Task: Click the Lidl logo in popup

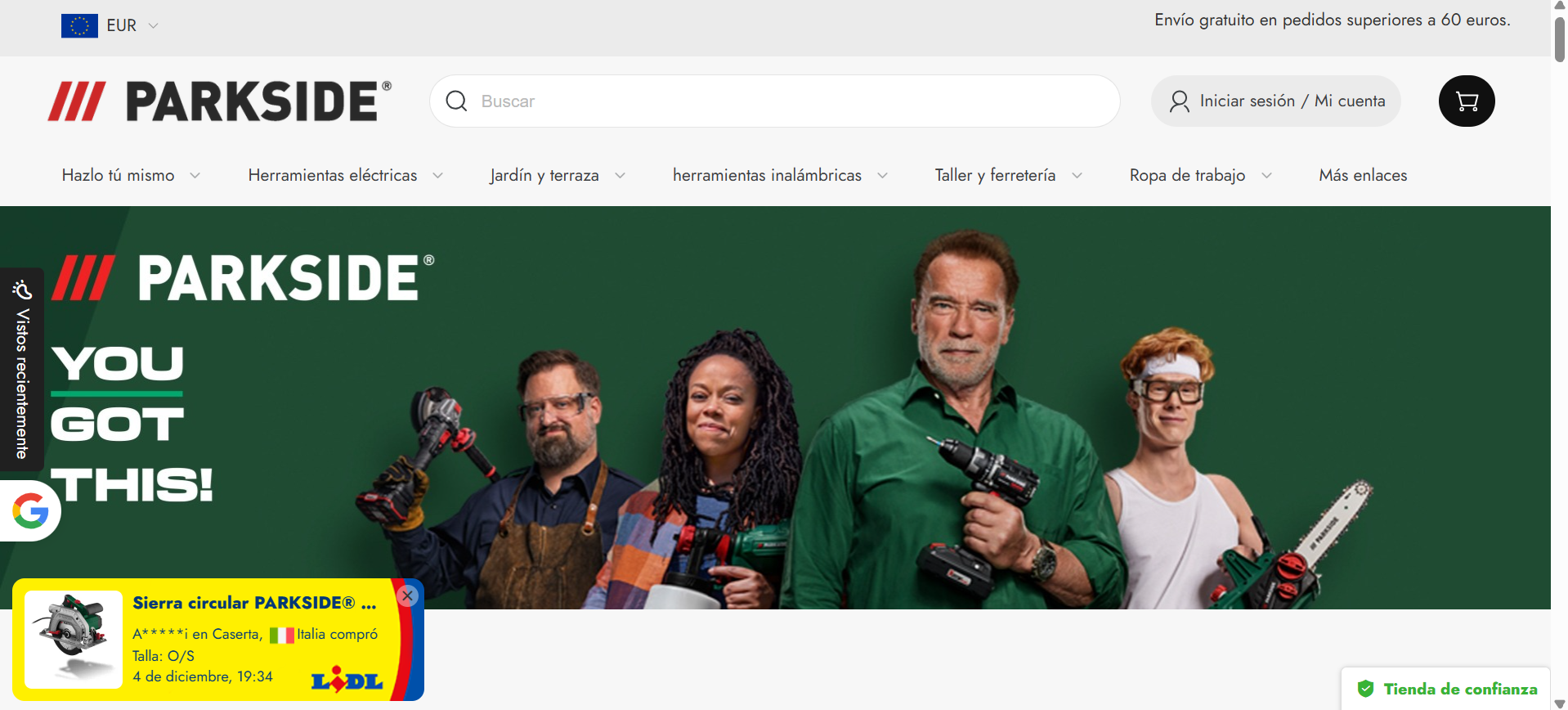Action: [x=347, y=681]
